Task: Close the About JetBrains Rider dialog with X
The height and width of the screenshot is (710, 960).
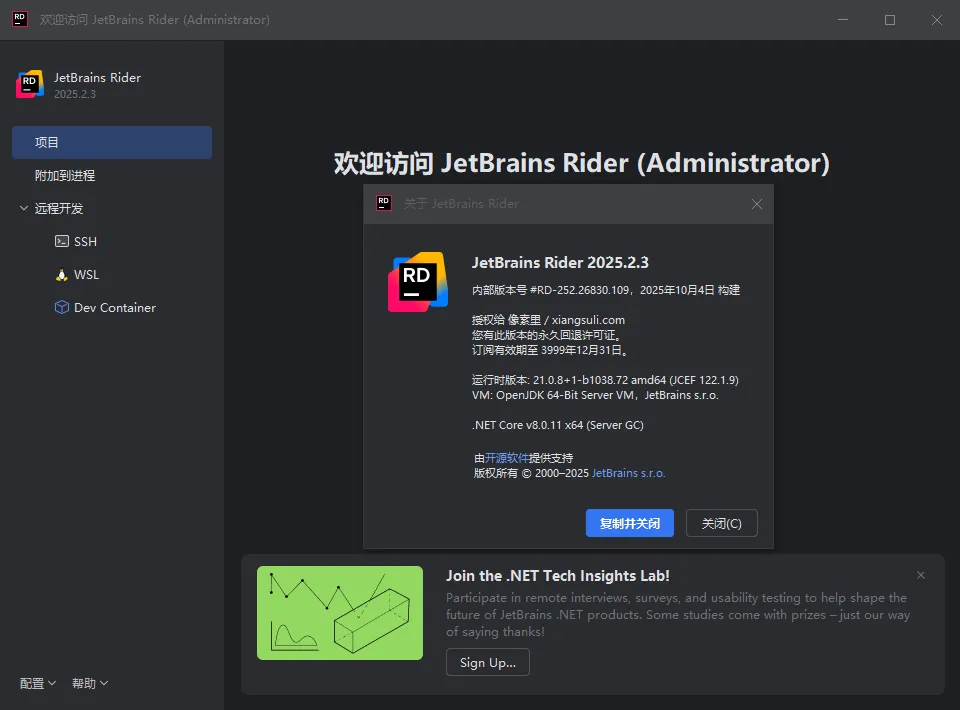Action: 757,204
